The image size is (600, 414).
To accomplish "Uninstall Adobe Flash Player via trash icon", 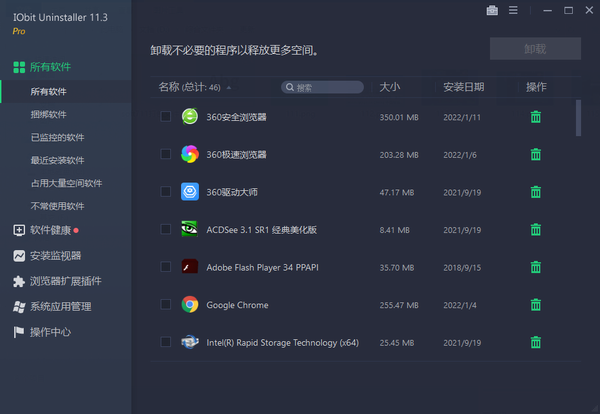I will [536, 267].
